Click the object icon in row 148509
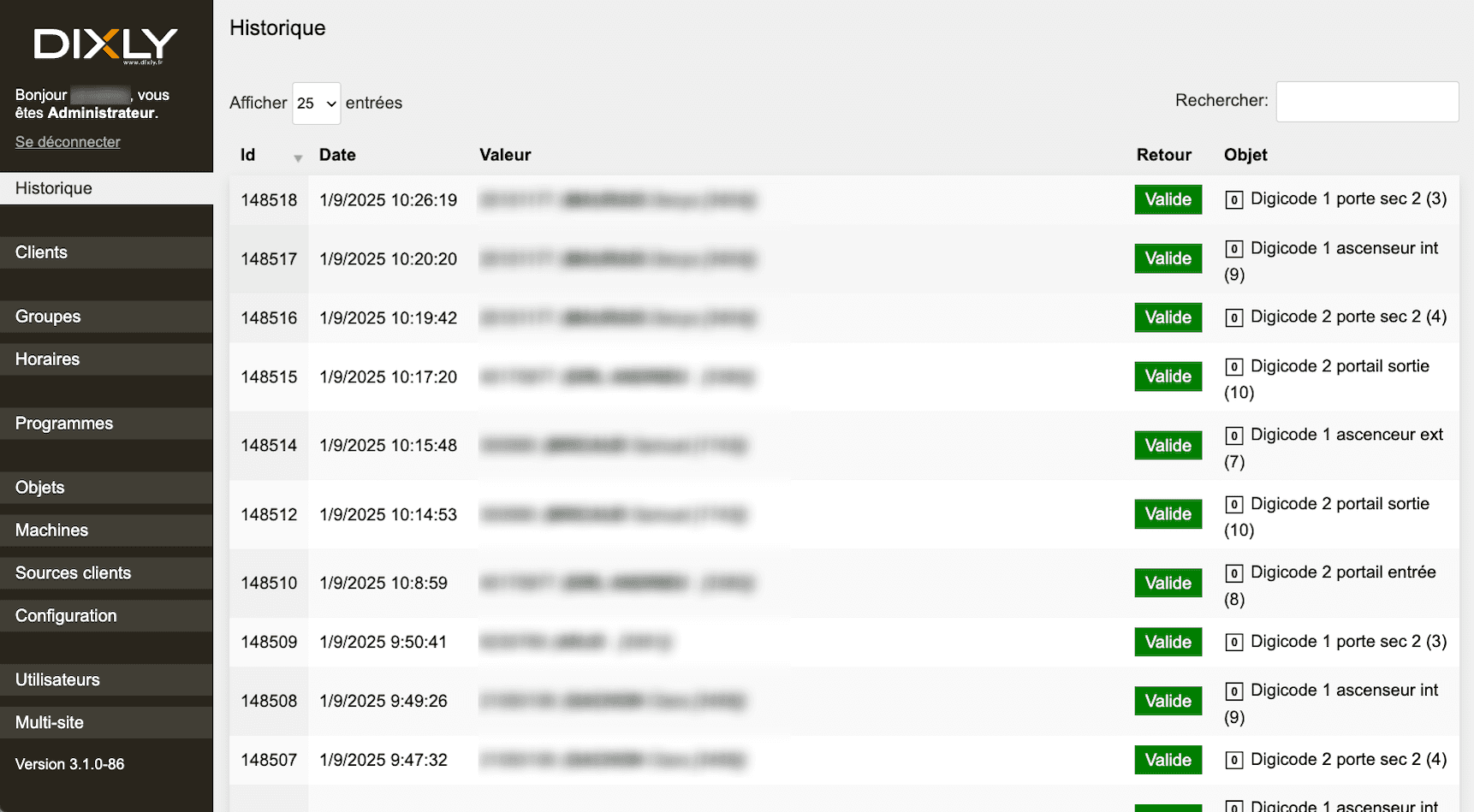 1233,643
